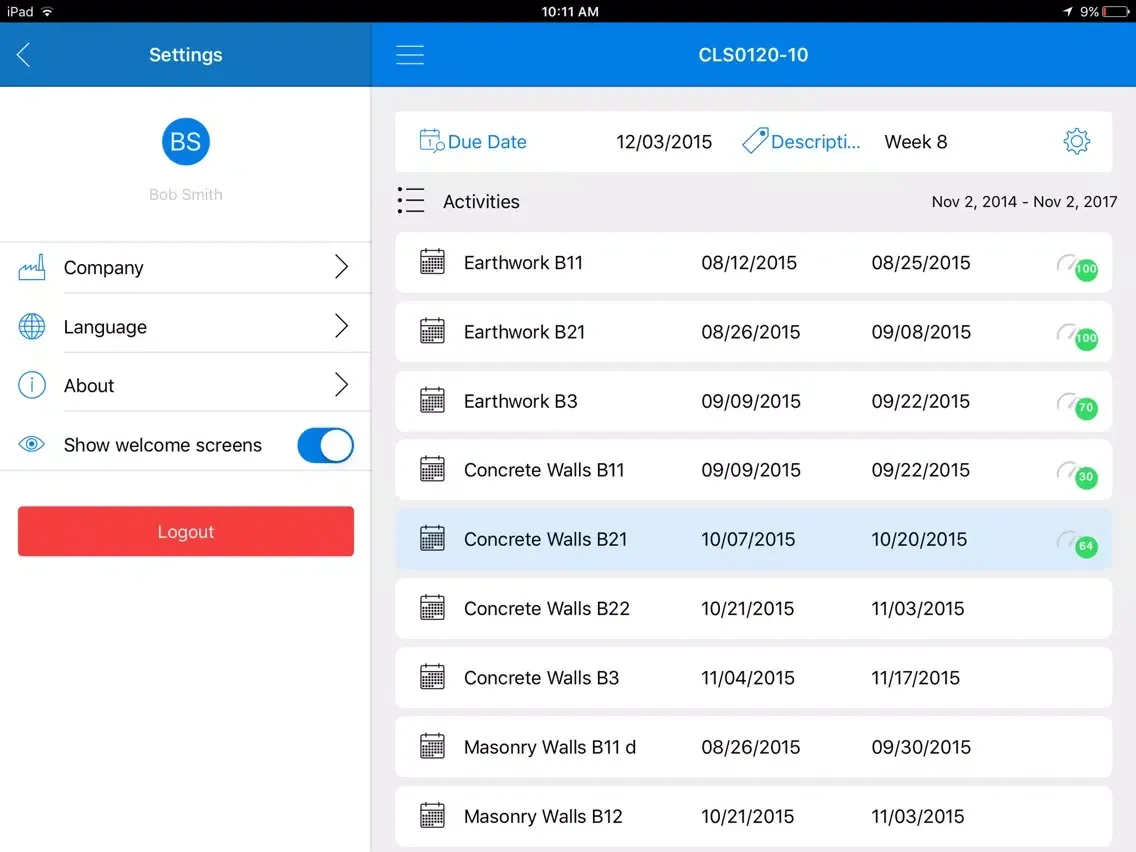
Task: Open About settings row
Action: pyautogui.click(x=185, y=385)
